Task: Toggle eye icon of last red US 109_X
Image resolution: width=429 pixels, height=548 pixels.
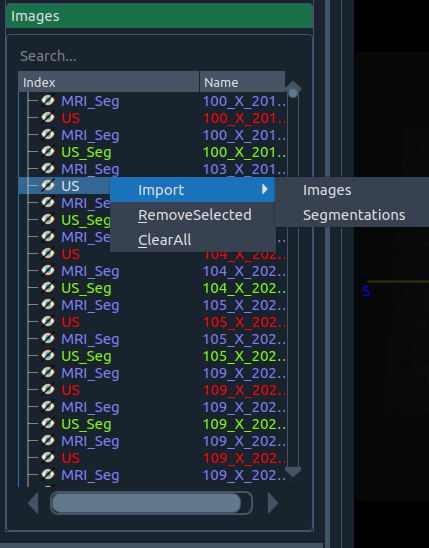Action: click(x=48, y=458)
